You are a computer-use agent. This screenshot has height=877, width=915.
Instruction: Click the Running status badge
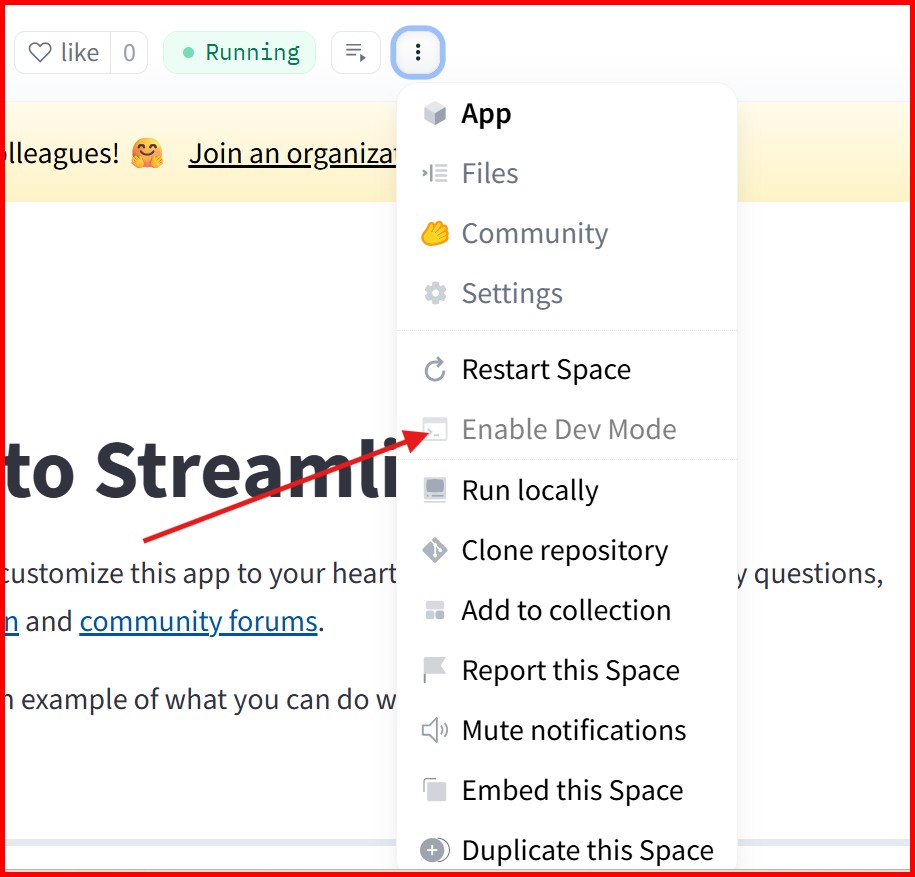239,53
